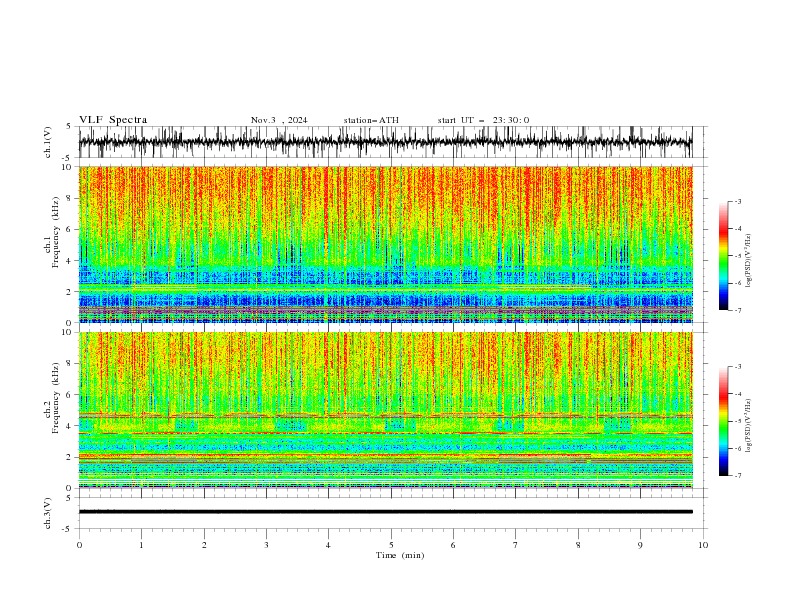
Task: Click inside the ch.2 spectrogram panel
Action: [x=385, y=410]
